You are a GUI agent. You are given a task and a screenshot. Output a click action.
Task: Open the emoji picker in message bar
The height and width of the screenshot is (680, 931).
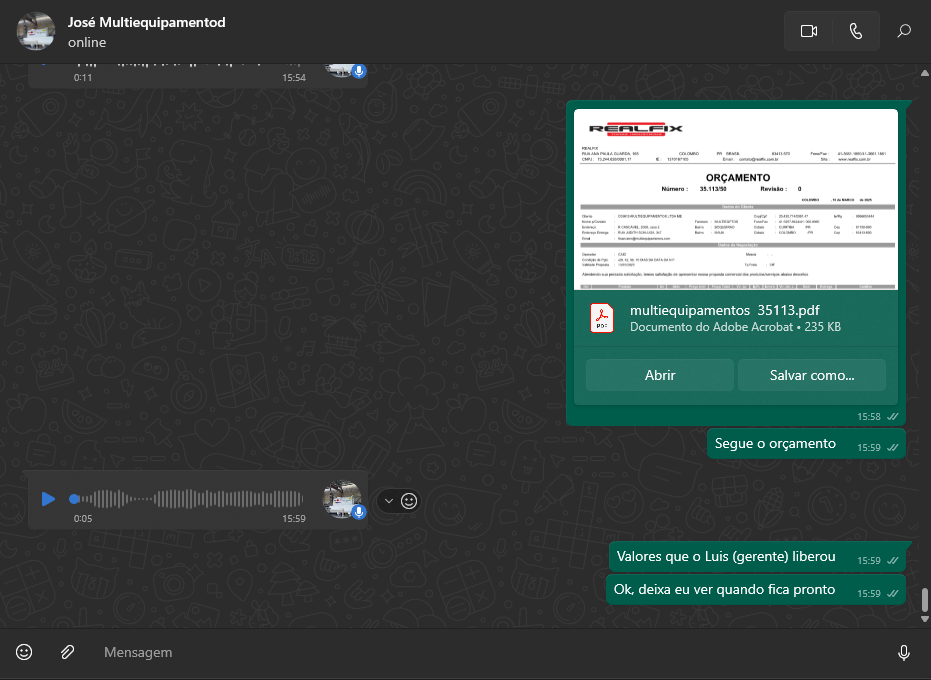click(x=24, y=652)
